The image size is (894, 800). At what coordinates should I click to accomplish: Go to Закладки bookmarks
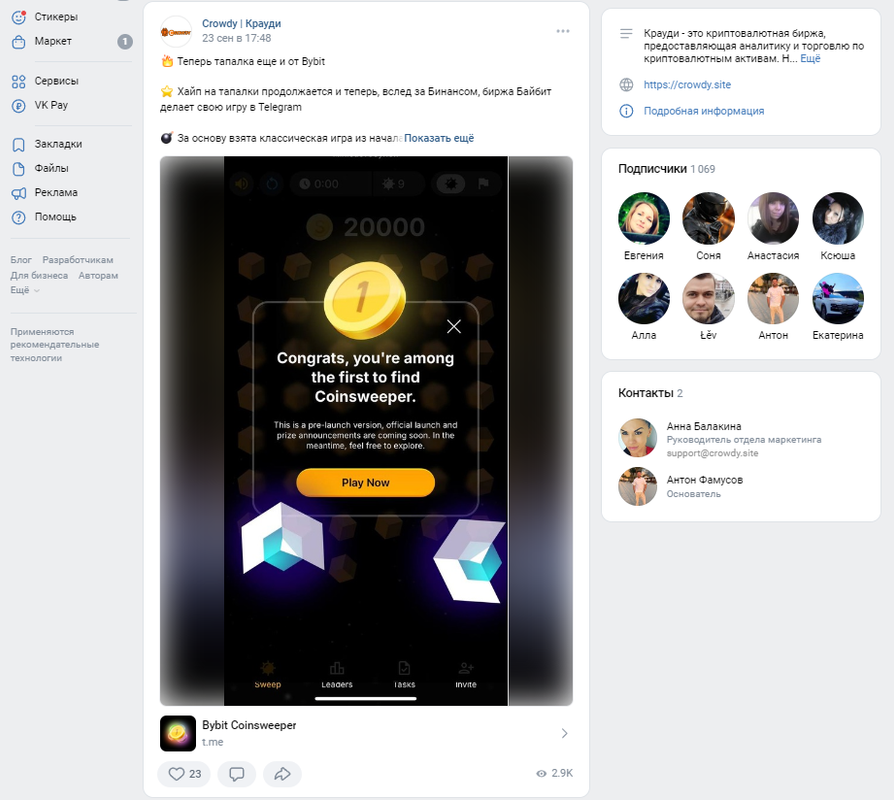[x=58, y=144]
